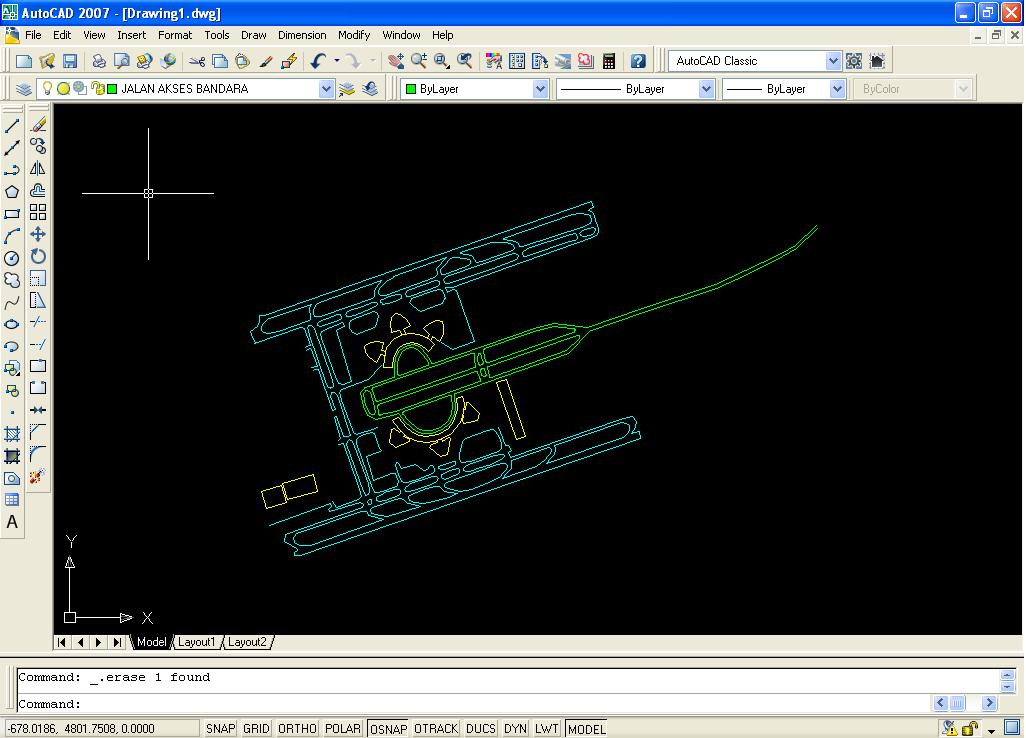Open the Dimension menu
The image size is (1026, 738).
click(x=301, y=35)
